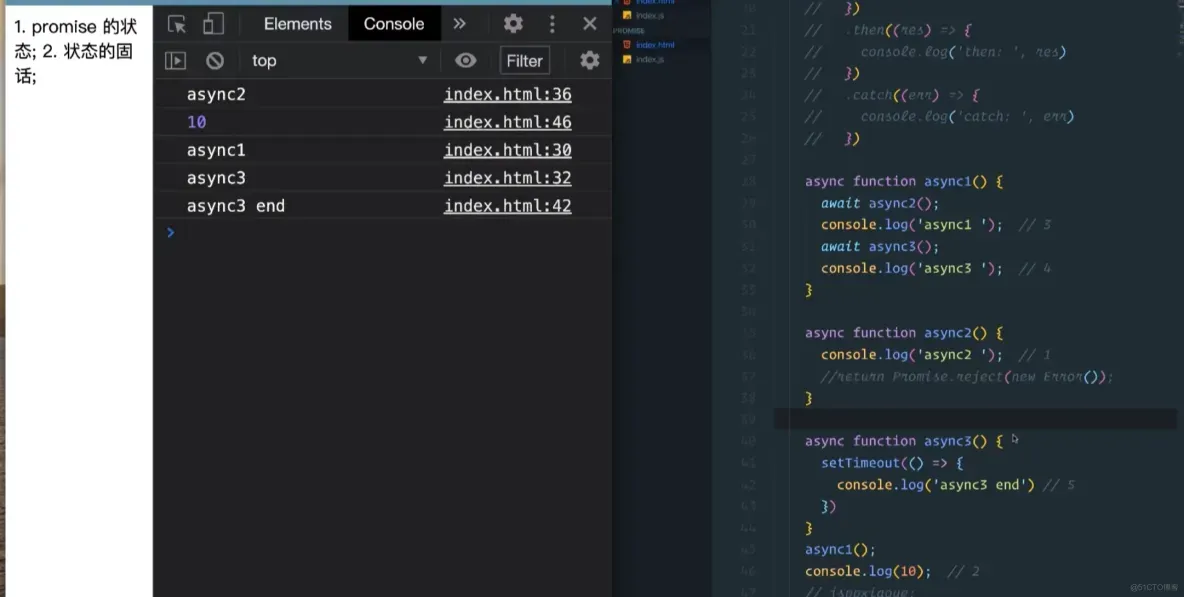This screenshot has height=597, width=1184.
Task: Open DevTools settings gear in top bar
Action: [x=513, y=24]
